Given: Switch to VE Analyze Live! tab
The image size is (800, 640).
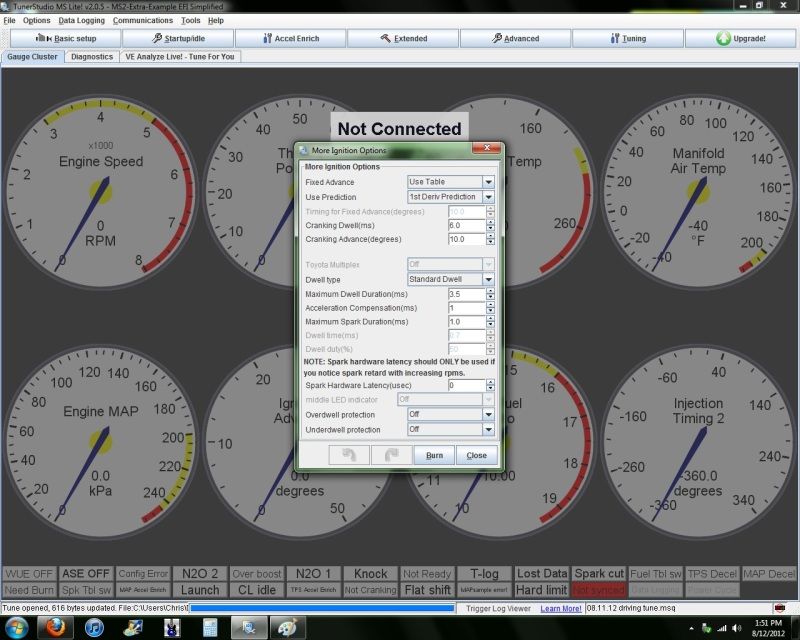Looking at the screenshot, I should (x=180, y=57).
